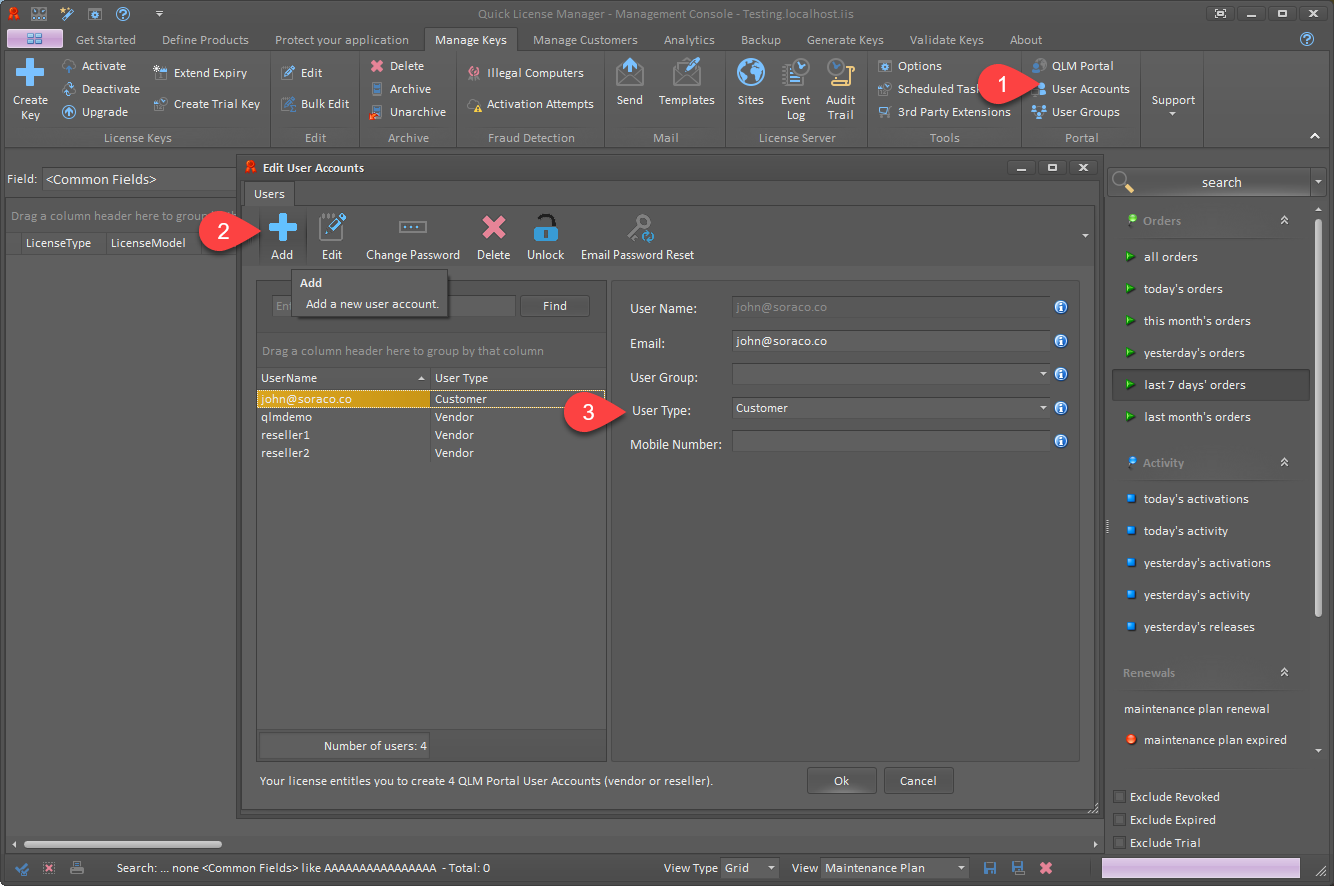The width and height of the screenshot is (1334, 886).
Task: Show info for Mobile Number field
Action: point(1061,441)
